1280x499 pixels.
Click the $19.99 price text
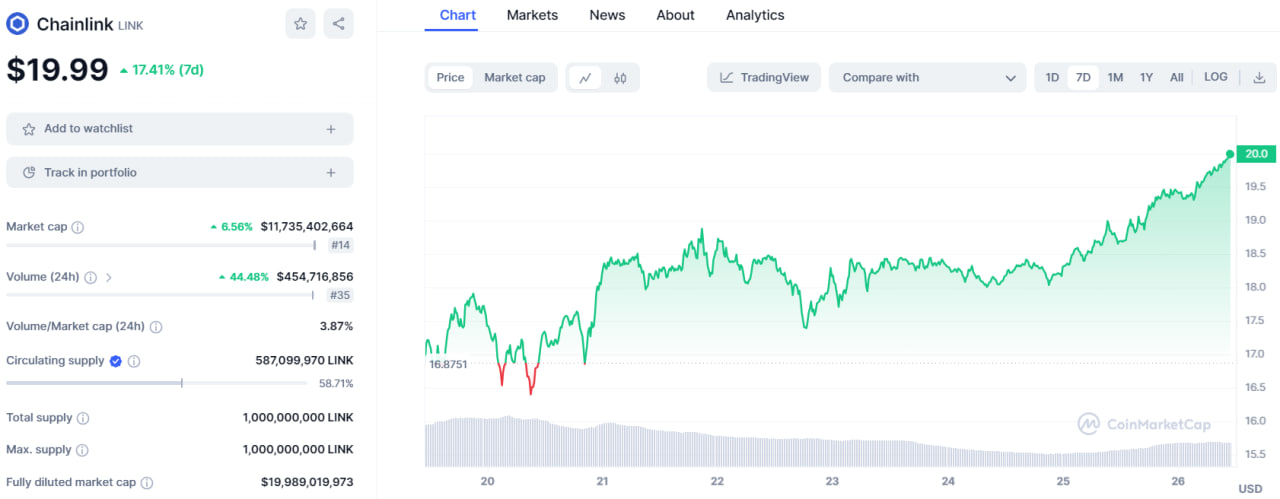pos(57,70)
